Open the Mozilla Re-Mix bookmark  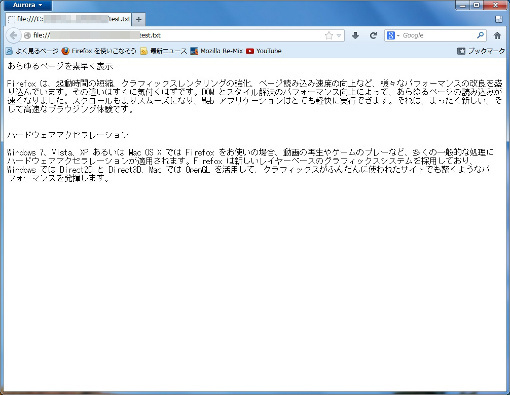pos(216,51)
